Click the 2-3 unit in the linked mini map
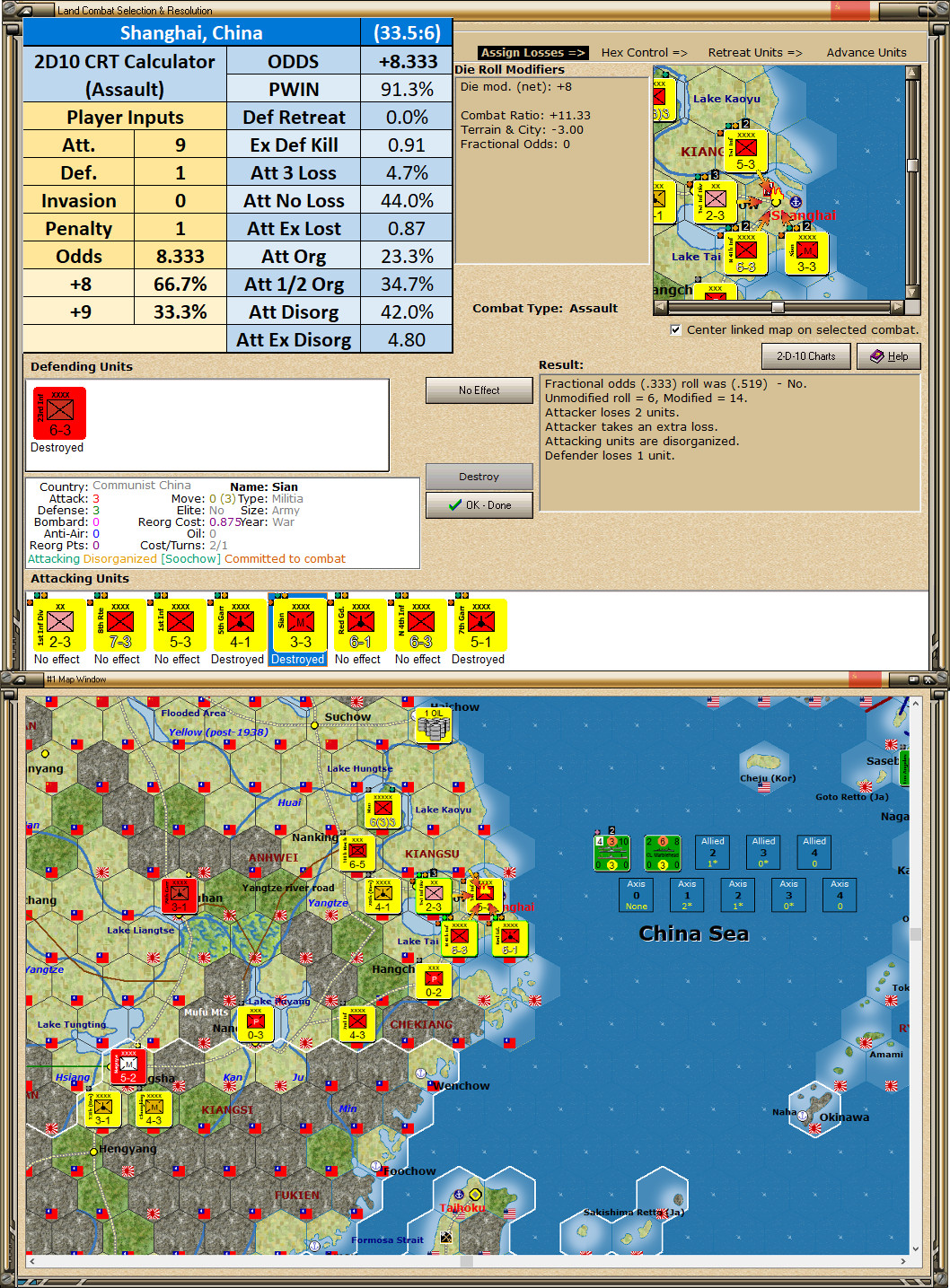950x1288 pixels. click(x=715, y=202)
